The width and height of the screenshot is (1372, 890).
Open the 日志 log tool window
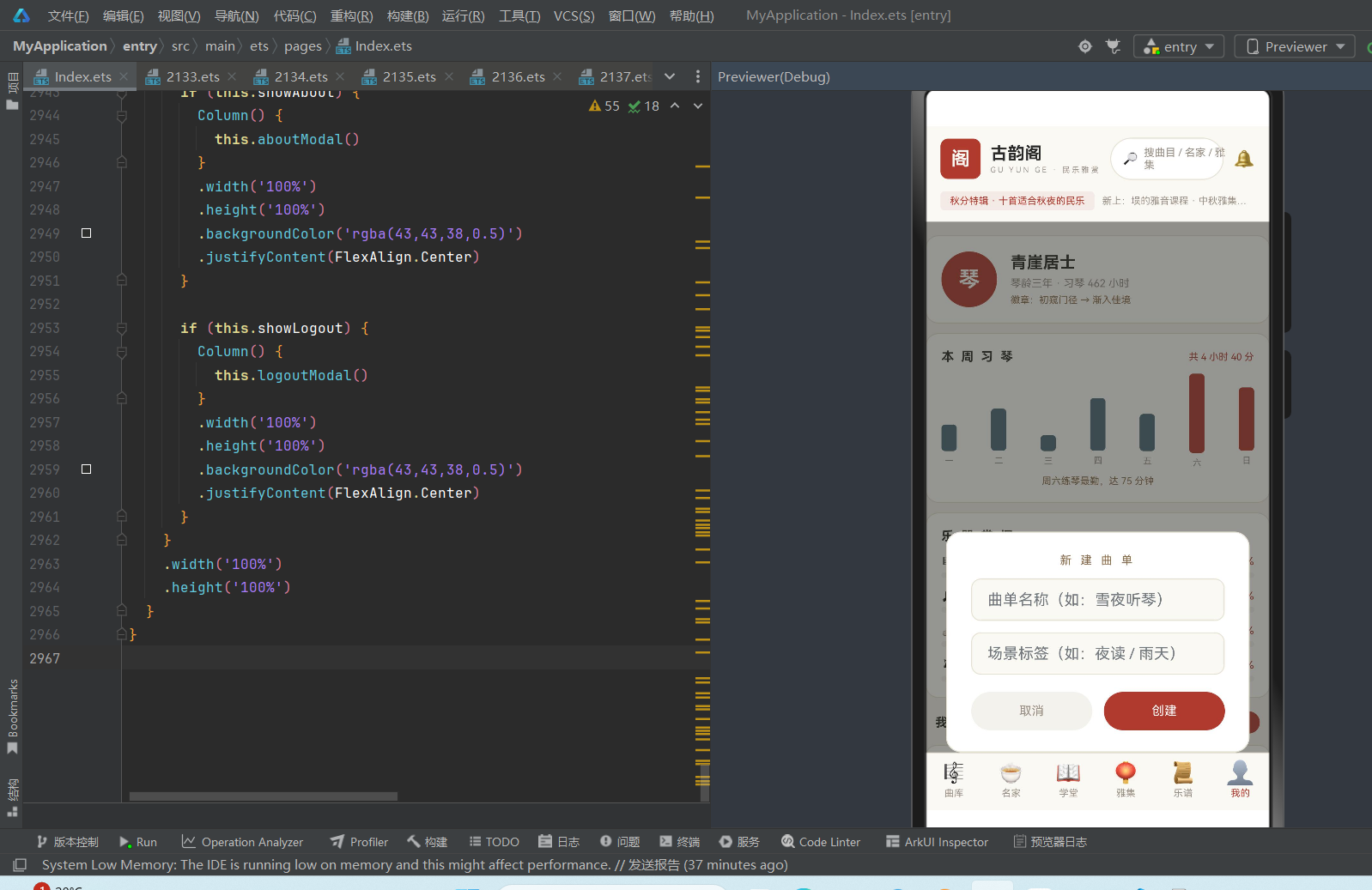coord(559,842)
